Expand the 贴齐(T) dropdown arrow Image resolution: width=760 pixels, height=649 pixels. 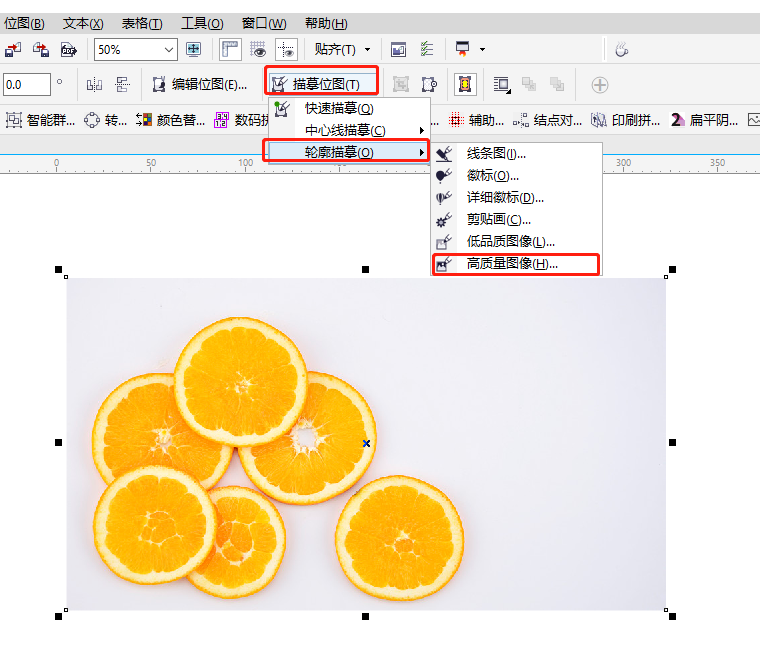tap(367, 49)
